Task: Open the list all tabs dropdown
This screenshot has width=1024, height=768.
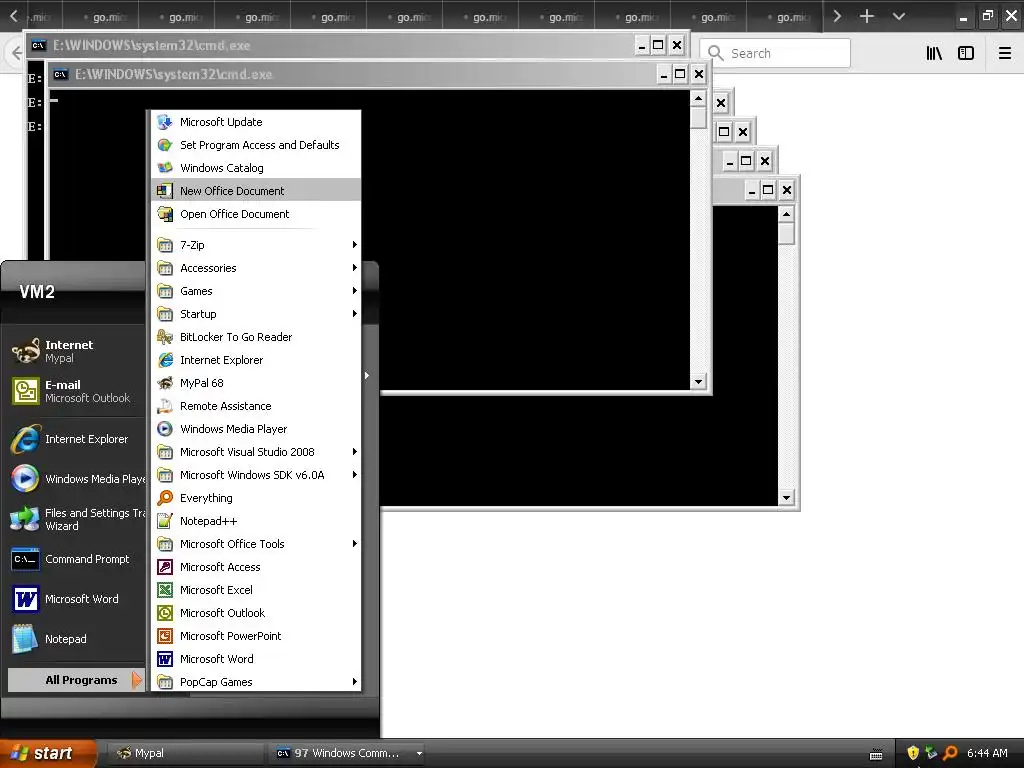Action: click(x=899, y=16)
